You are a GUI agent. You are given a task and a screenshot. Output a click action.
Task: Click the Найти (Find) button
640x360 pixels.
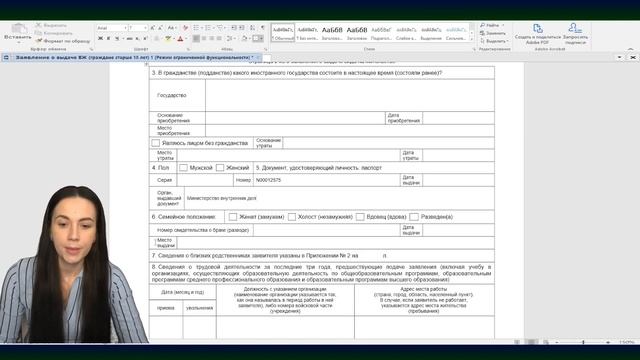tap(491, 25)
